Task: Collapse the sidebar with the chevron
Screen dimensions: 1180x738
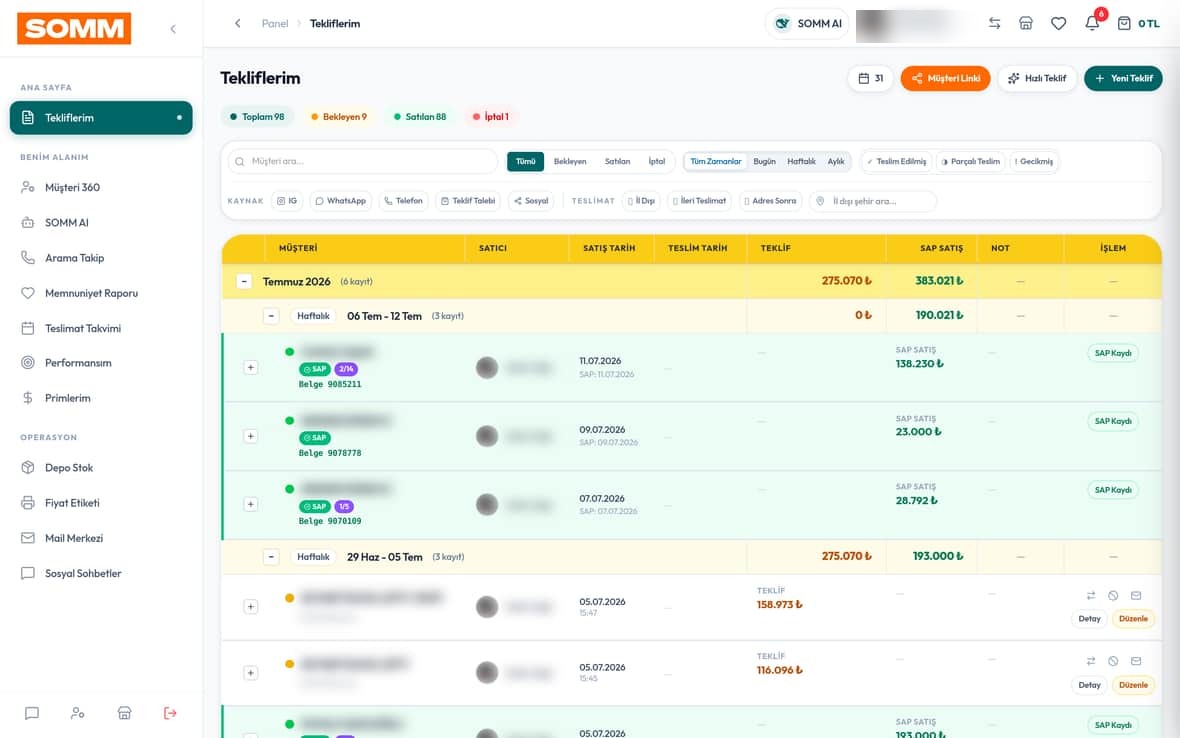Action: [x=173, y=29]
